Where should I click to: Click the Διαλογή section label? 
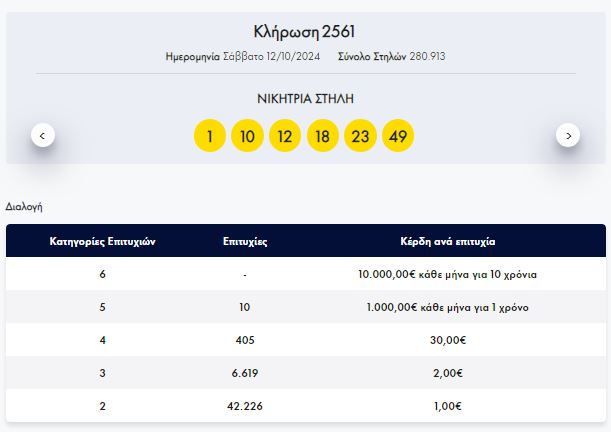pyautogui.click(x=24, y=207)
